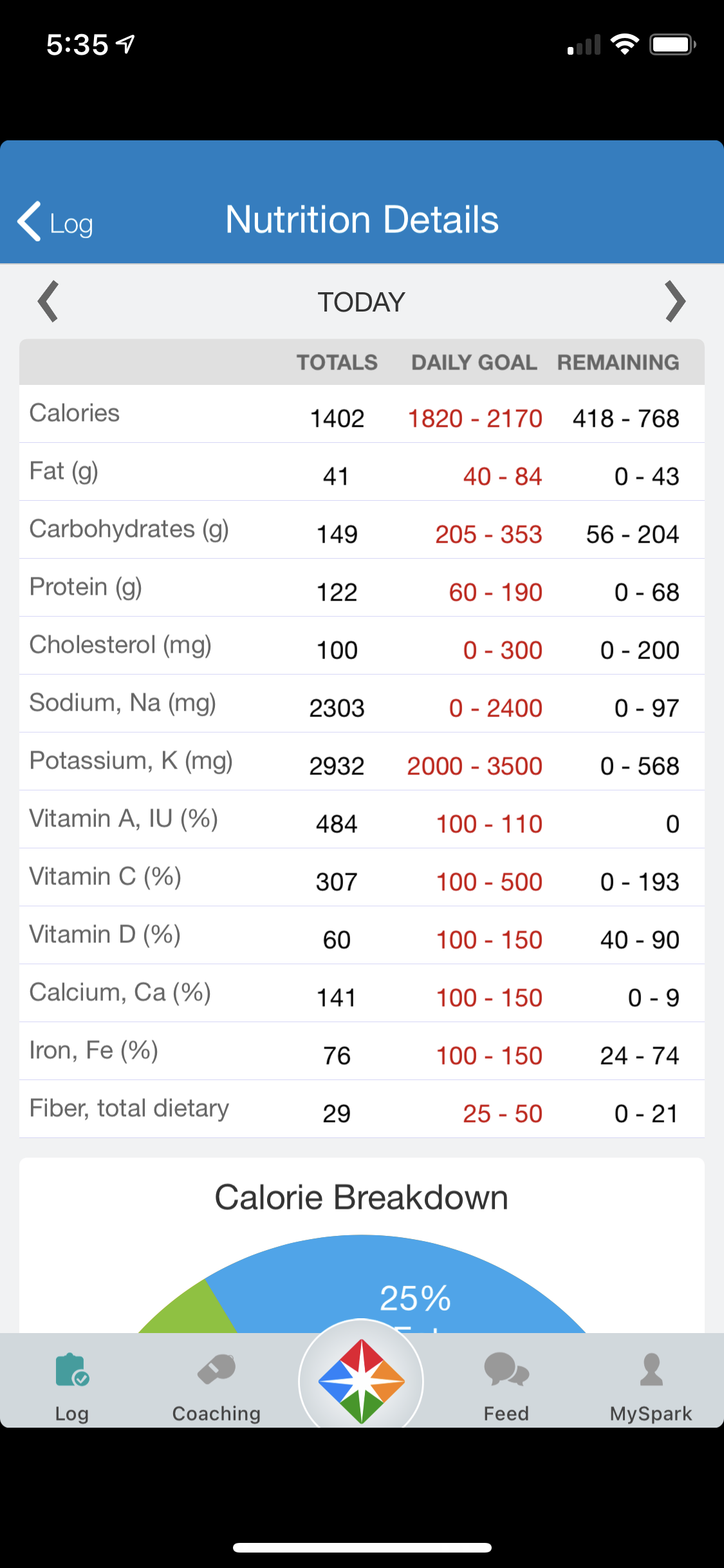Screen dimensions: 724x1568
Task: Tap the Protein daily goal 60 - 190
Action: pos(496,592)
